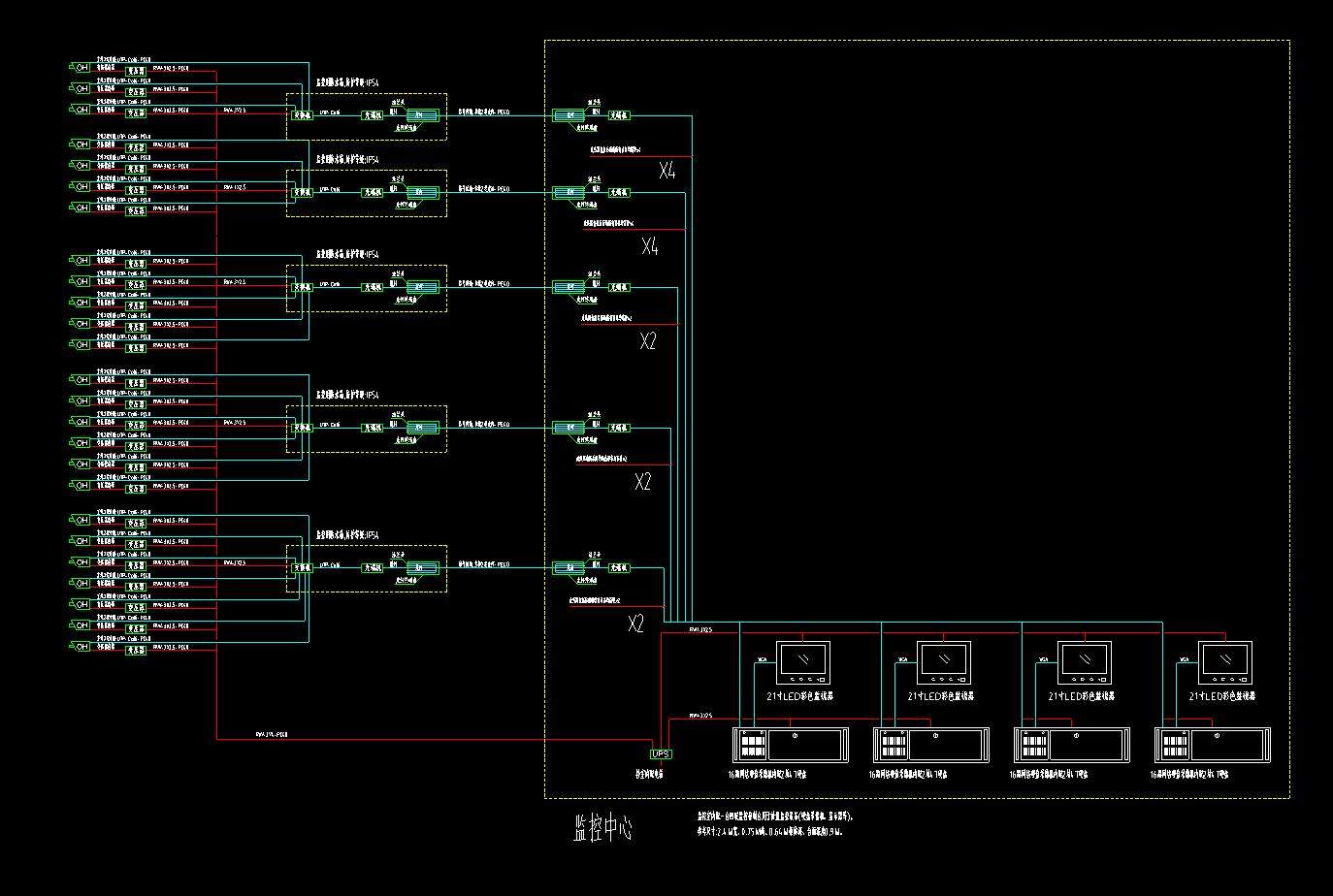
Task: Click the second X4 label from top
Action: 649,247
